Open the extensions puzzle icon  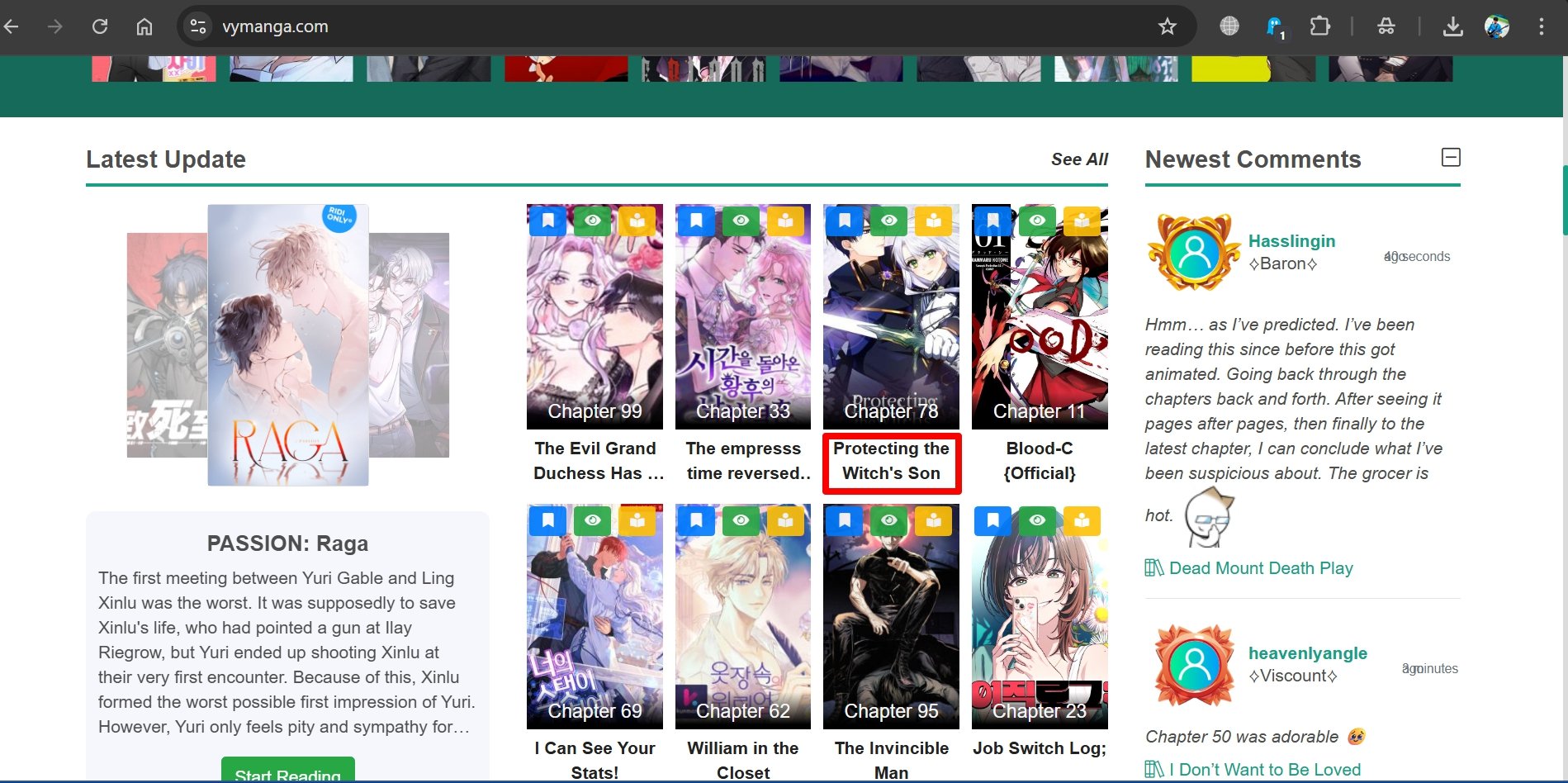(1320, 26)
